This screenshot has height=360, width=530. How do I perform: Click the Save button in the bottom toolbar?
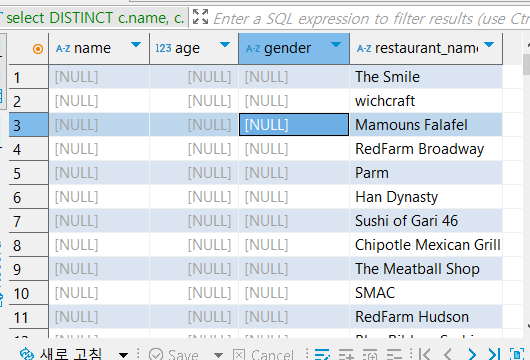click(x=173, y=354)
